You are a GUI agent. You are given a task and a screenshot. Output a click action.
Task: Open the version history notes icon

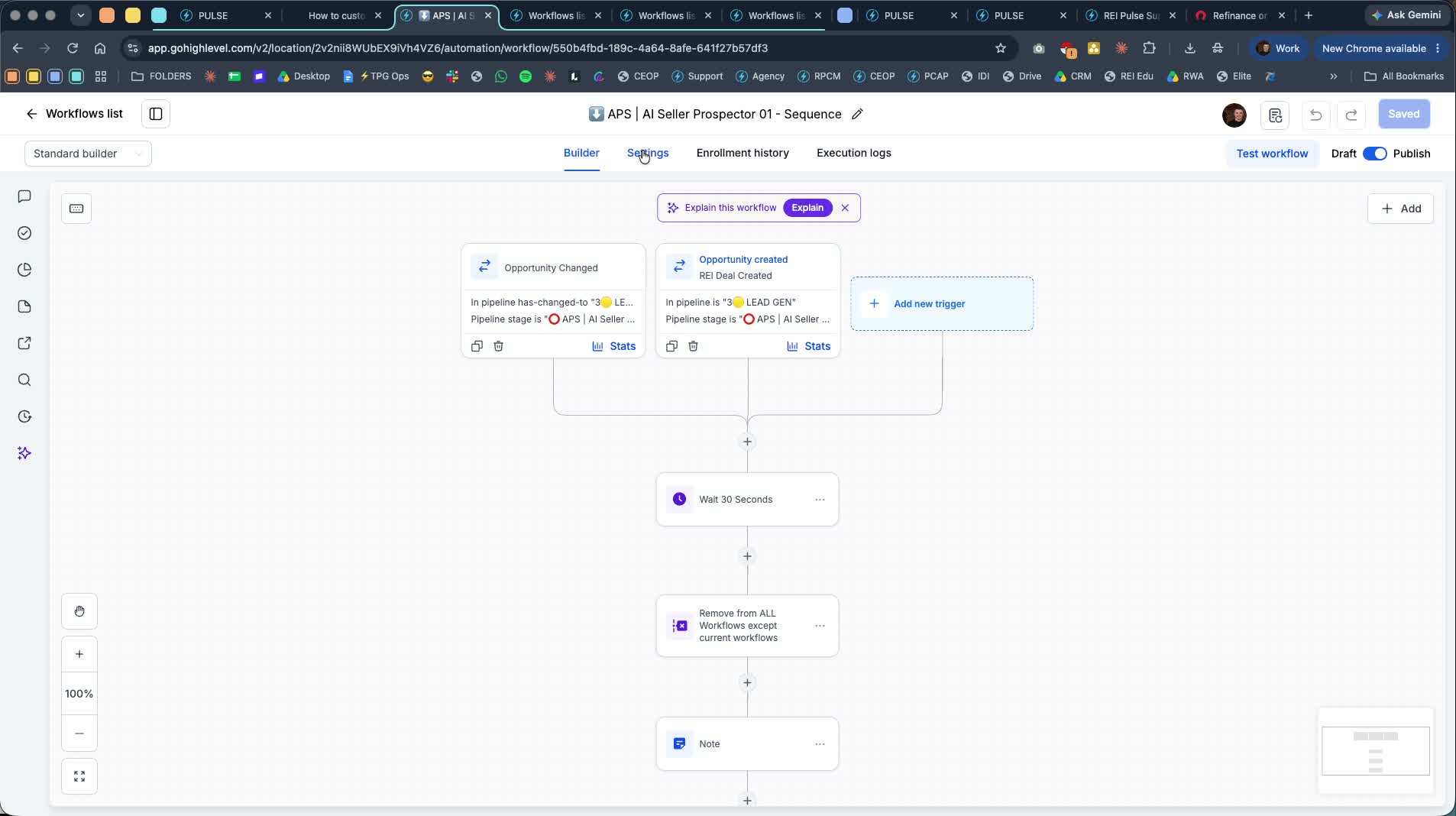1275,115
